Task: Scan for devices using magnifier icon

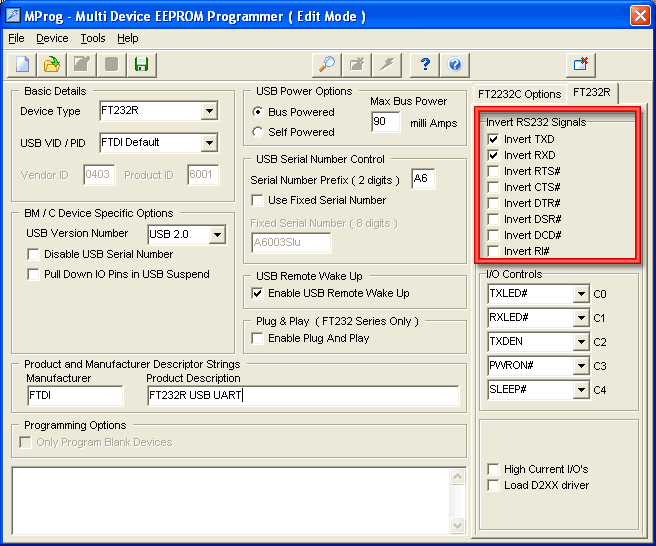Action: point(327,65)
